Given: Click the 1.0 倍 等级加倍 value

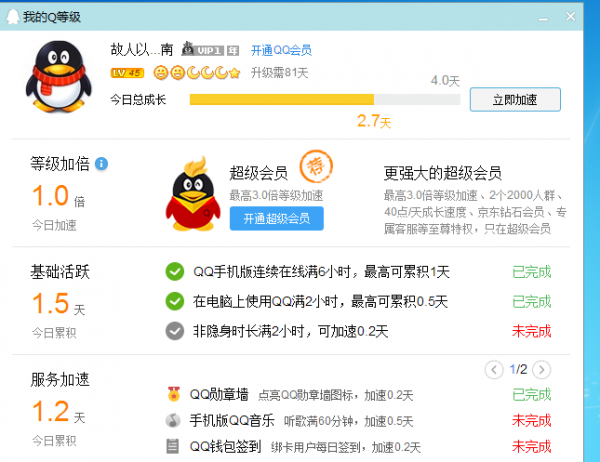Looking at the screenshot, I should coord(59,196).
